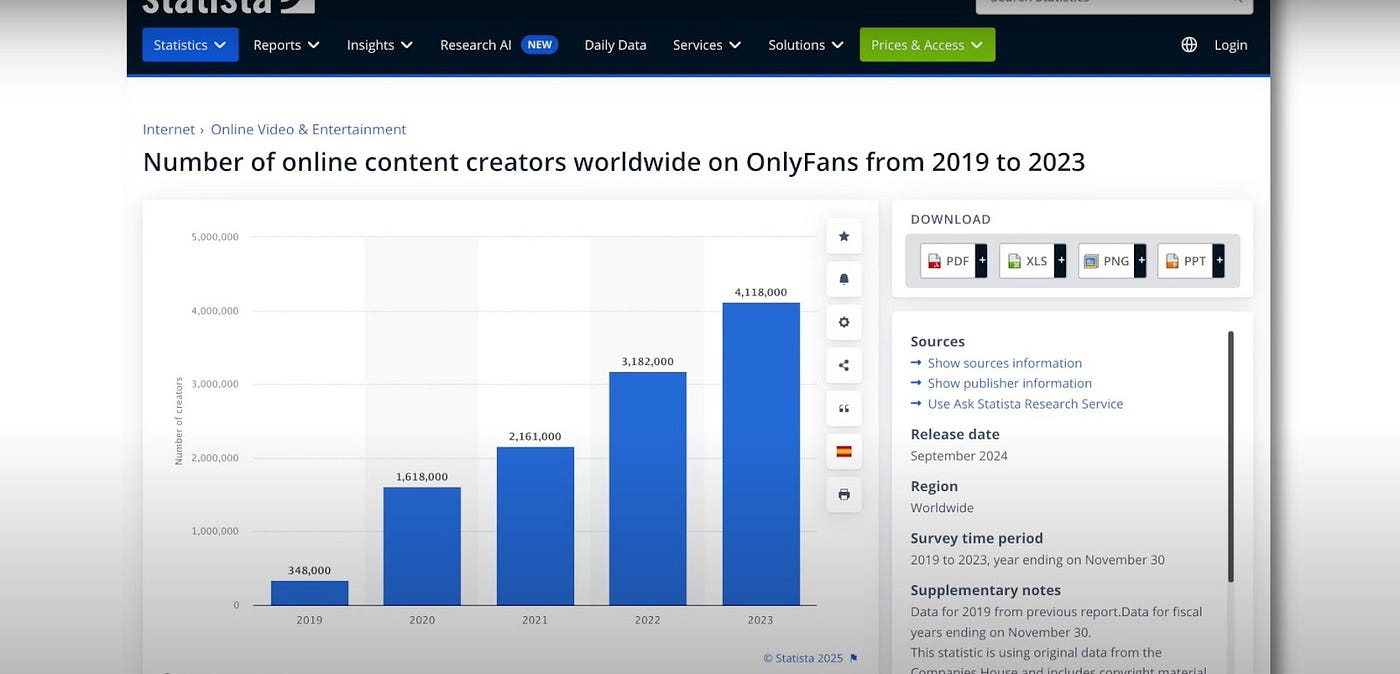Click the 'Worldwide' region text

[x=942, y=508]
